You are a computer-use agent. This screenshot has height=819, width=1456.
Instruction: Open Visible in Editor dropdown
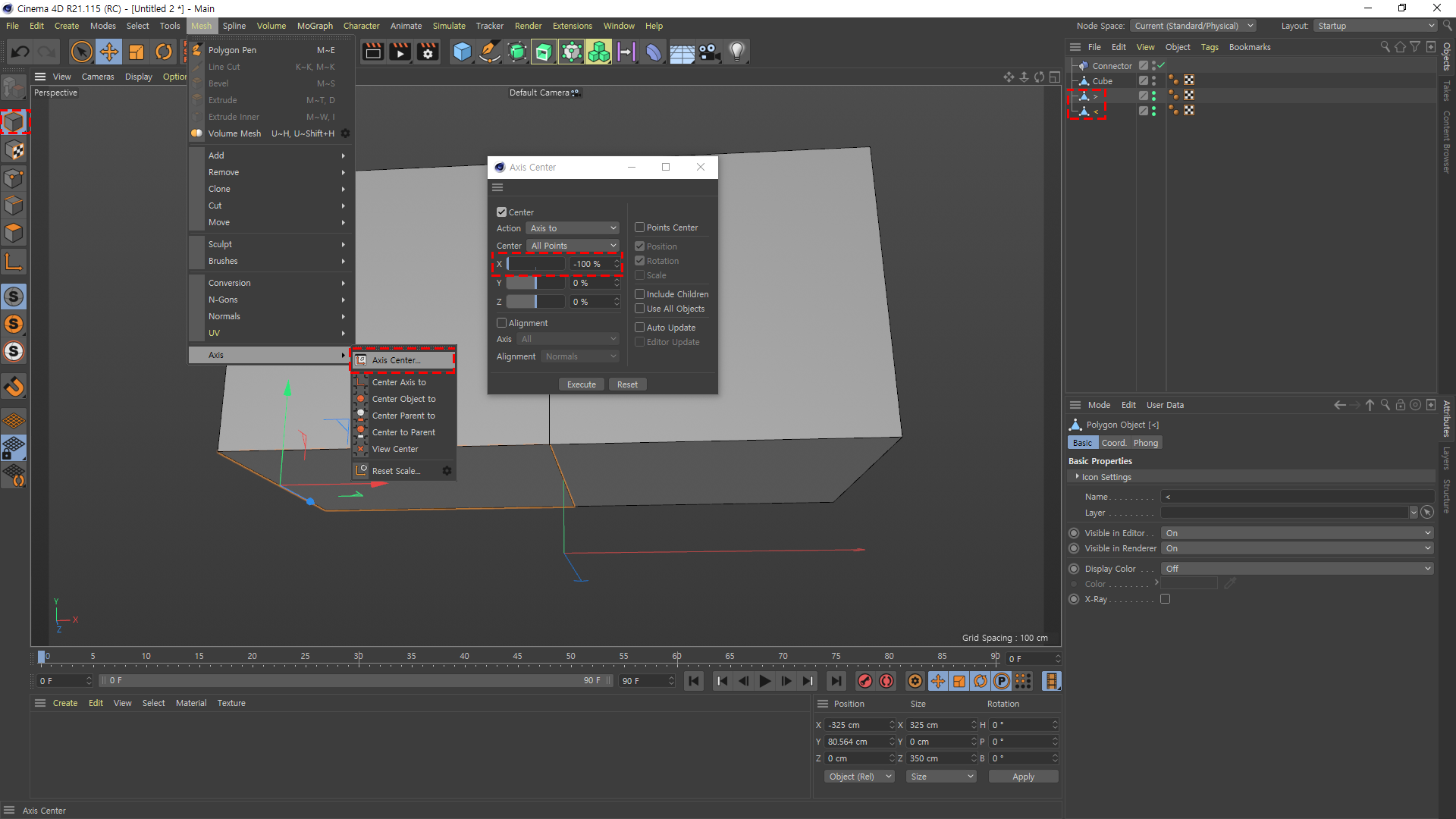pyautogui.click(x=1298, y=533)
